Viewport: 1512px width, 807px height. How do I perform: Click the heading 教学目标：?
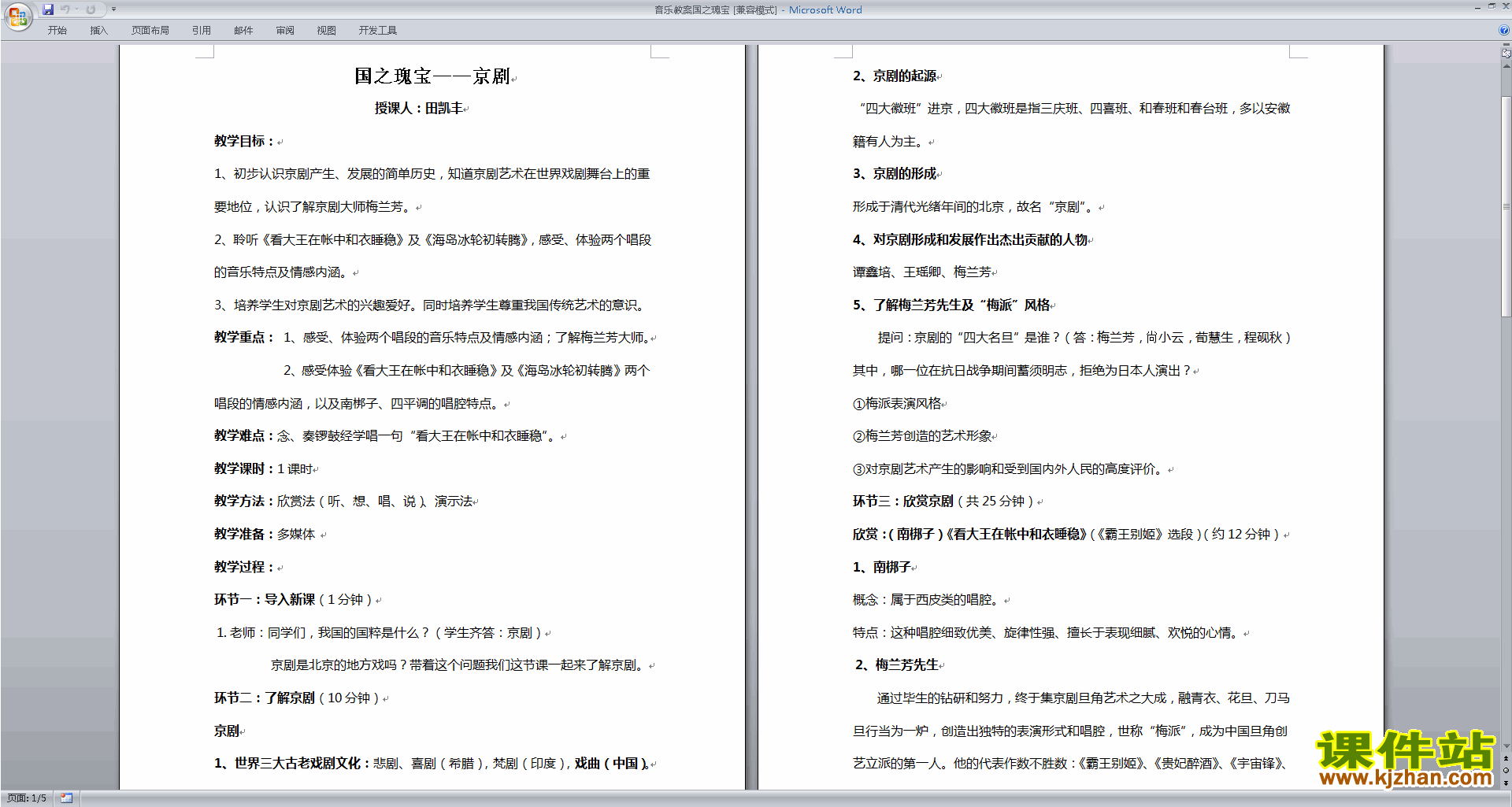point(244,141)
